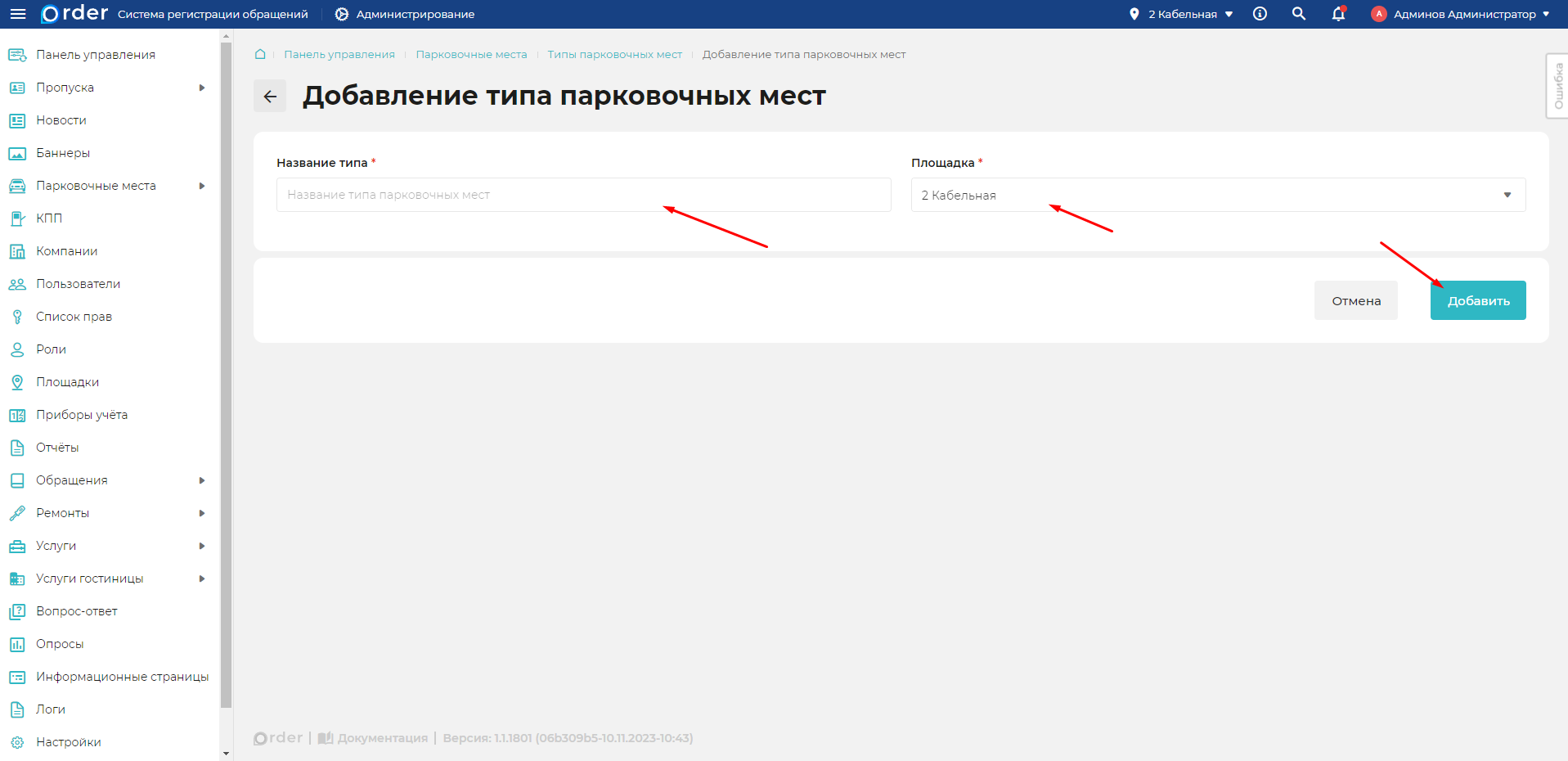Click the КПП sidebar icon
This screenshot has height=761, width=1568.
17,218
